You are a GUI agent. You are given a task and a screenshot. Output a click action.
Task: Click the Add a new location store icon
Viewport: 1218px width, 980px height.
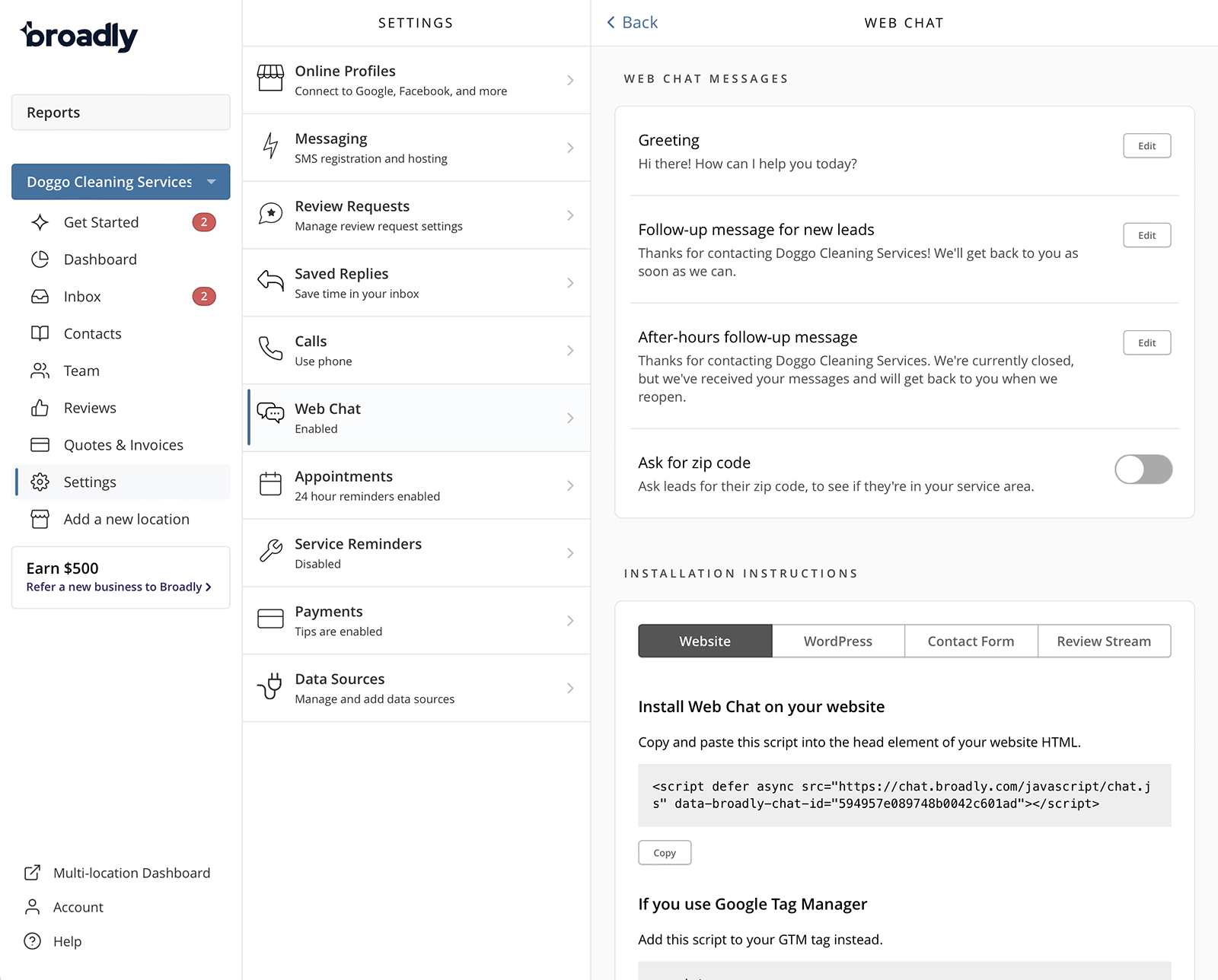pyautogui.click(x=40, y=519)
